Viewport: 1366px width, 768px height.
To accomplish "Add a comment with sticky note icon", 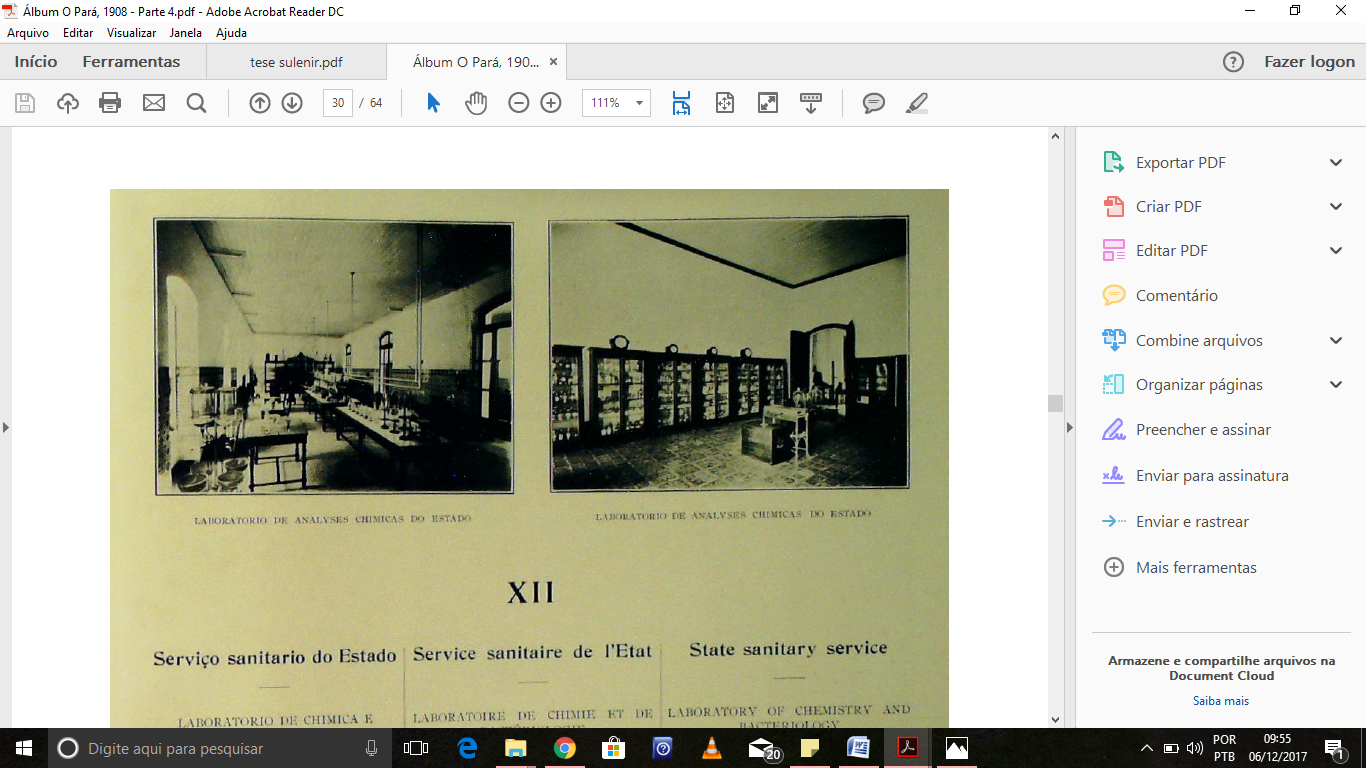I will pos(874,103).
